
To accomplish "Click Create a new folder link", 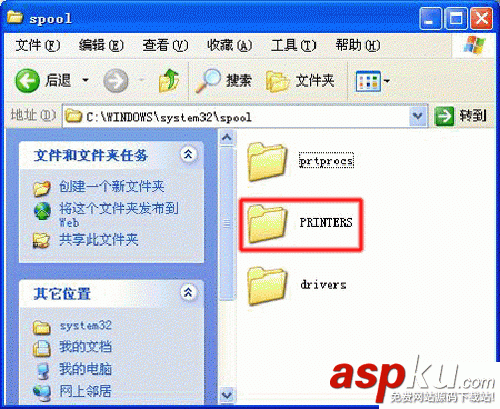I will pyautogui.click(x=112, y=186).
